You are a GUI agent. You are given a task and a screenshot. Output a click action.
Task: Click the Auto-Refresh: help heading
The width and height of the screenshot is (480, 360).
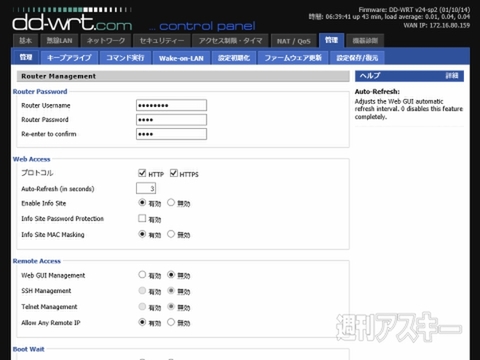pyautogui.click(x=377, y=92)
